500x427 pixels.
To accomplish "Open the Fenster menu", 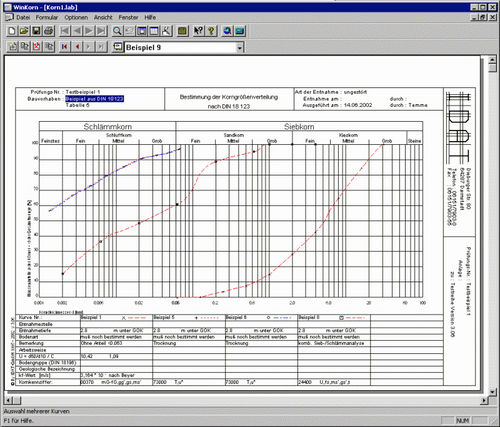I will tap(128, 17).
